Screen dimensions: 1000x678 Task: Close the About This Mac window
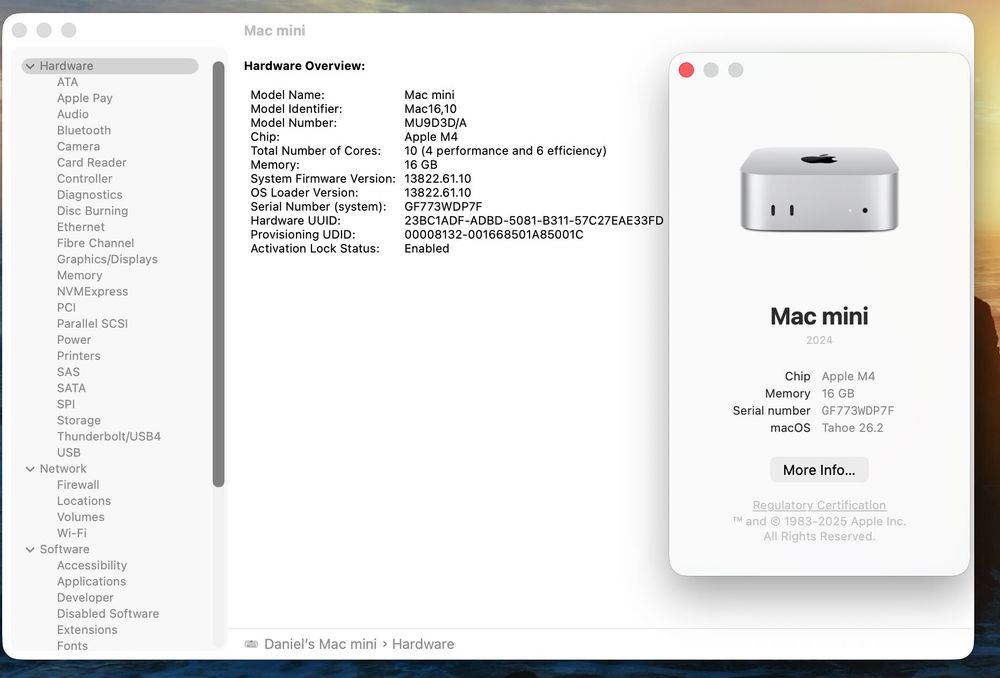[686, 70]
